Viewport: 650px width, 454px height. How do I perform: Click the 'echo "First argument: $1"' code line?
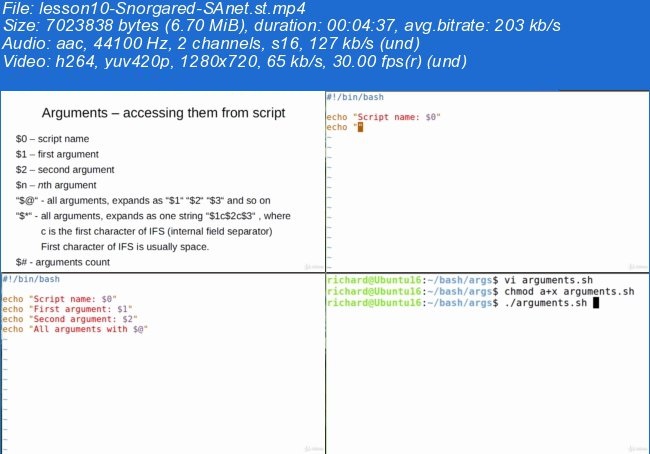coord(67,309)
